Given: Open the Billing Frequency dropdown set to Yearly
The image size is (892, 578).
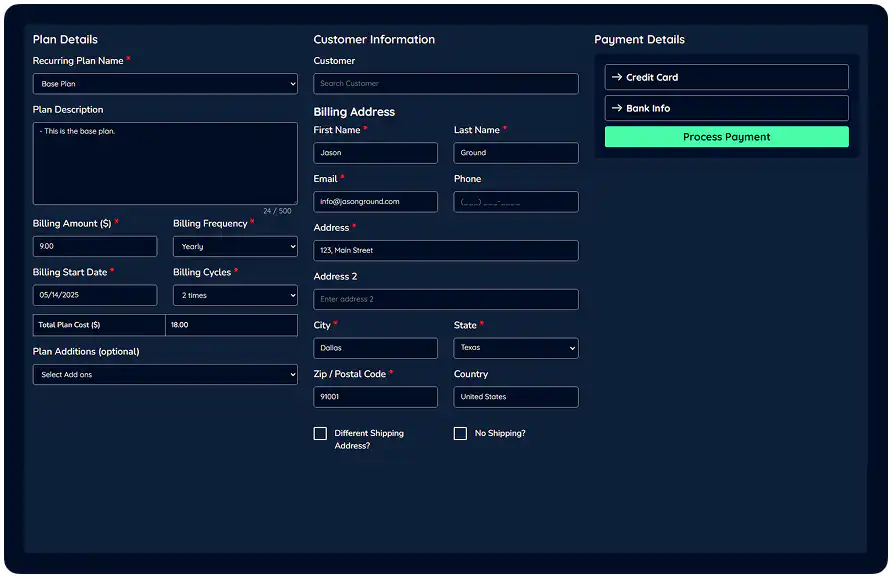Looking at the screenshot, I should pyautogui.click(x=235, y=246).
